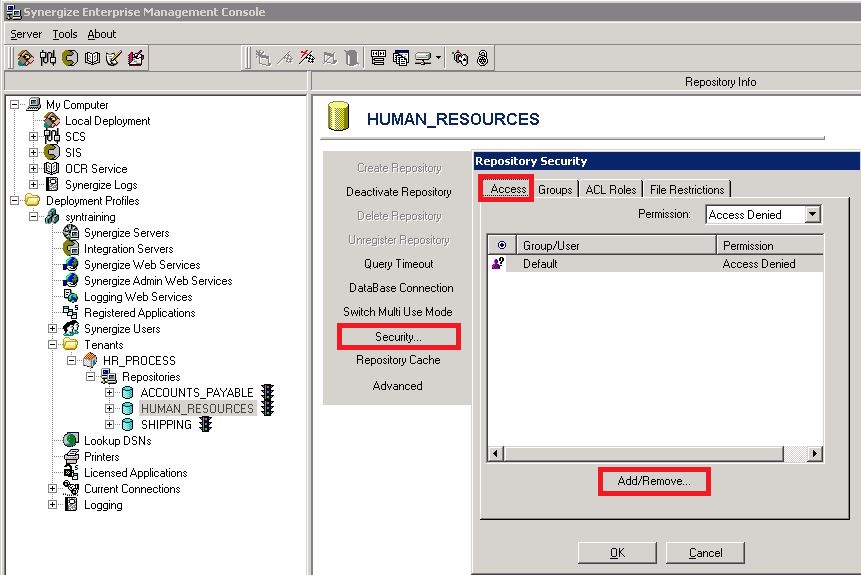The image size is (861, 575).
Task: Expand the Synergize Users node
Action: coord(53,328)
